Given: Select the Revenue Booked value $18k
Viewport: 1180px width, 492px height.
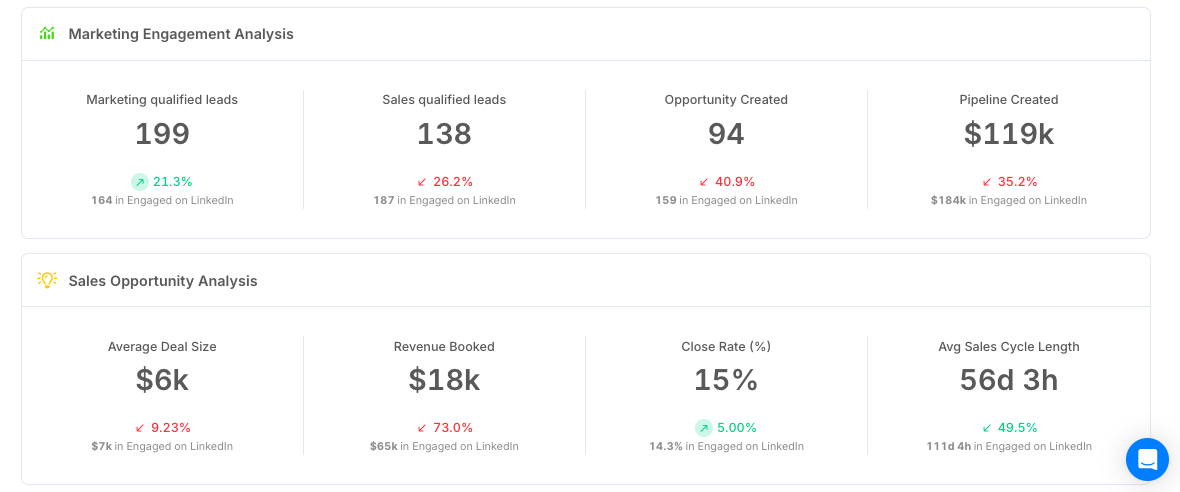Looking at the screenshot, I should coord(444,380).
